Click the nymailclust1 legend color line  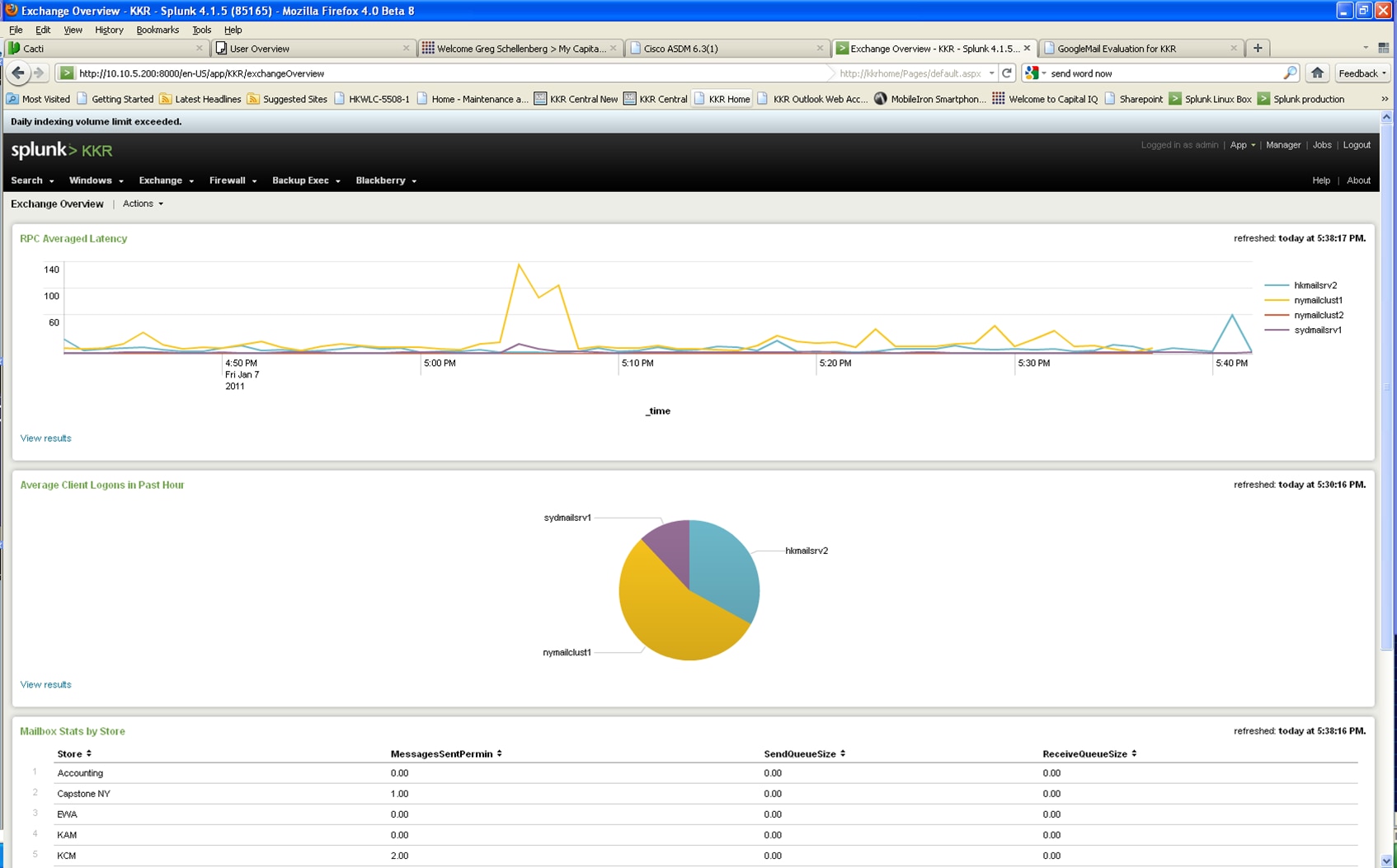point(1277,300)
